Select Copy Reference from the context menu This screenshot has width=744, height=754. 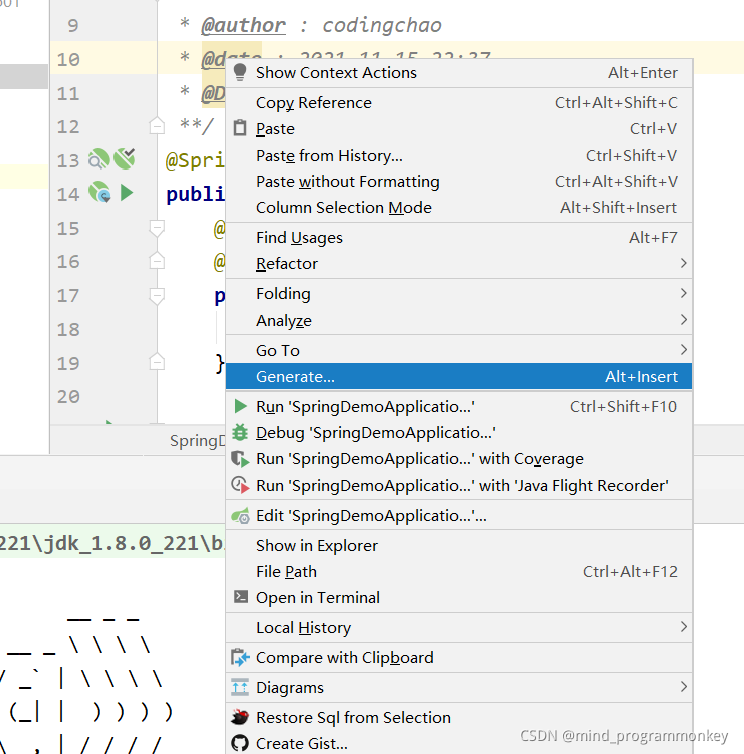(x=459, y=102)
